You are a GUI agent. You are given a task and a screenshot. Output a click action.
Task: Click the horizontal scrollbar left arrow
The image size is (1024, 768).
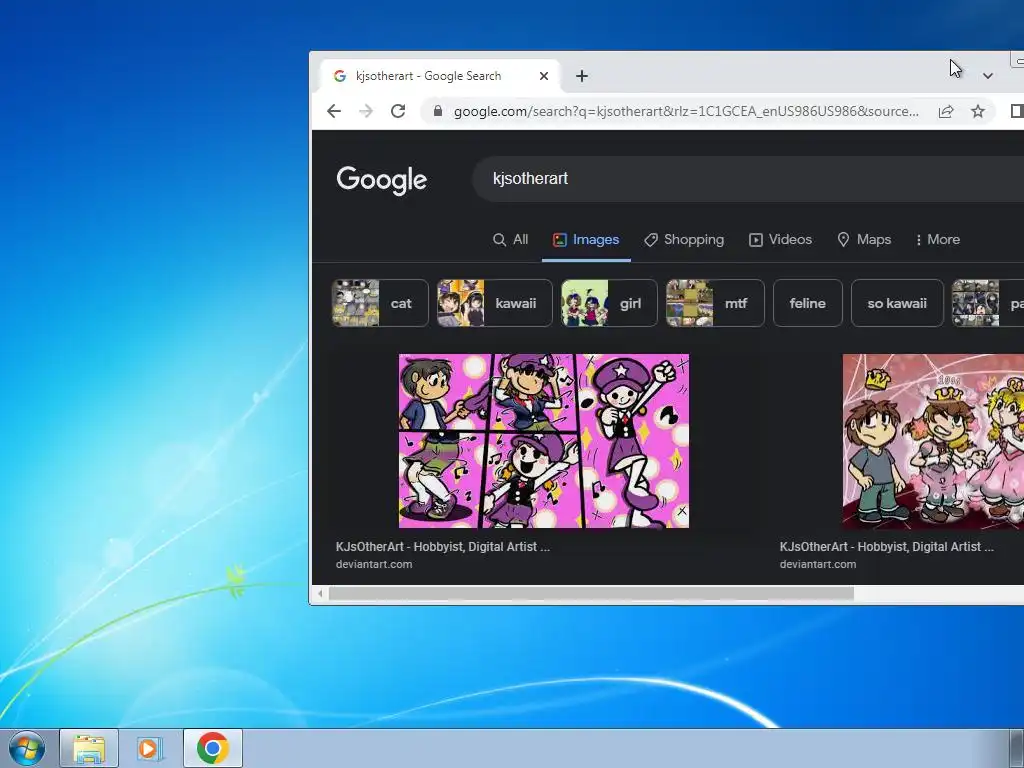tap(320, 594)
